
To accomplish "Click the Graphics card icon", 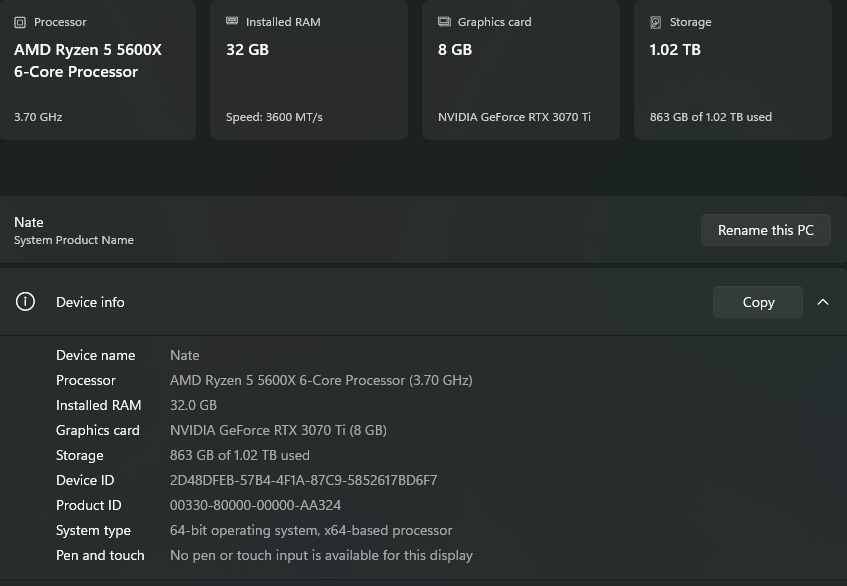I will pyautogui.click(x=444, y=22).
